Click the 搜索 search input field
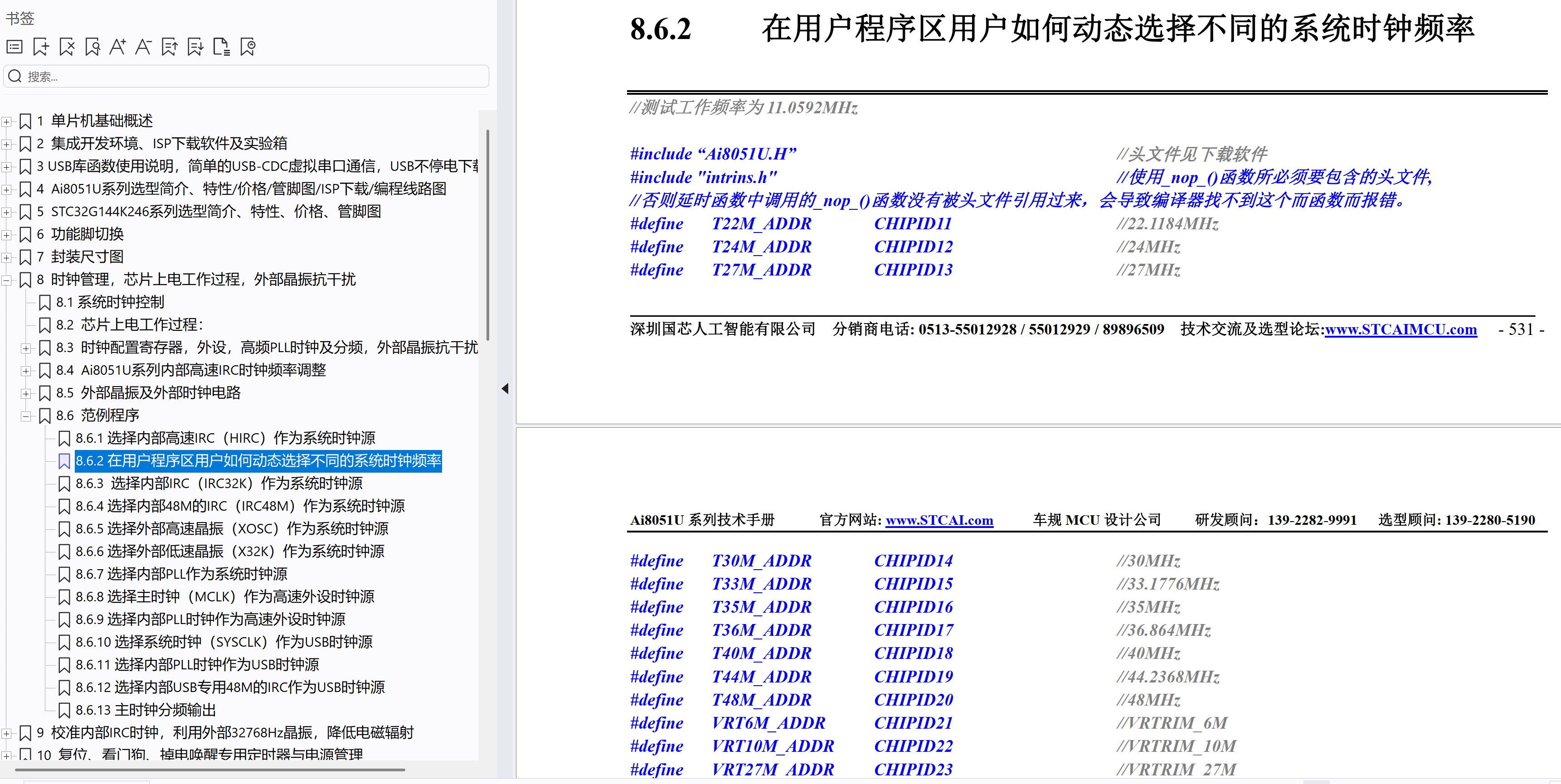 point(243,76)
